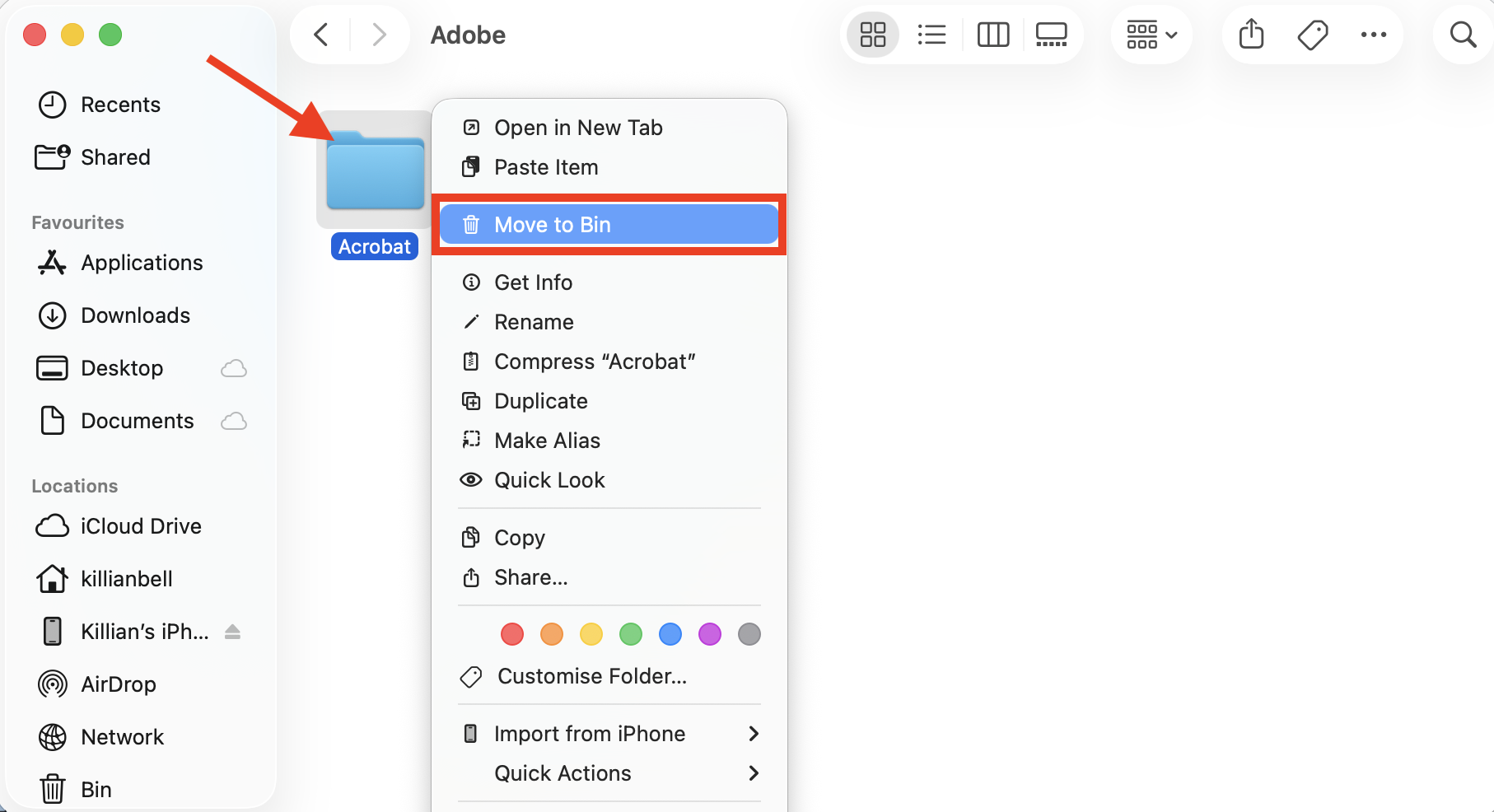Switch to icon grid view
Image resolution: width=1494 pixels, height=812 pixels.
point(872,35)
